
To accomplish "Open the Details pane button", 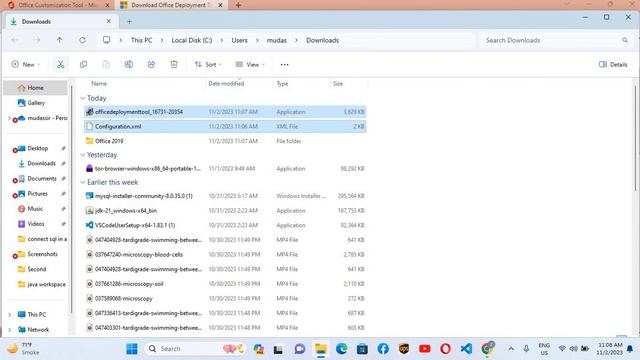I will tap(613, 64).
